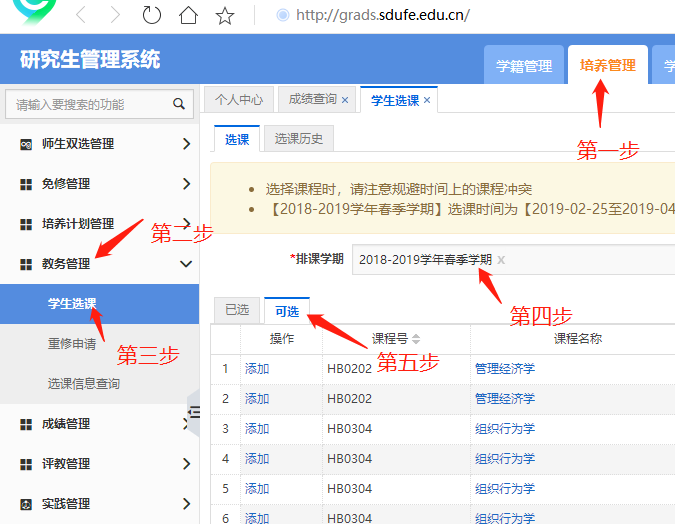675x524 pixels.
Task: Expand the 师生双选管理 menu
Action: [186, 144]
